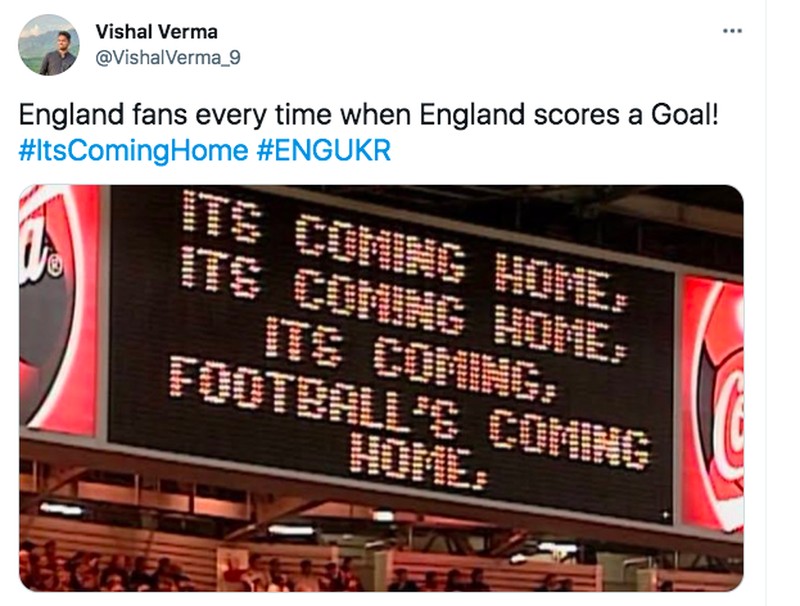Click the tweet text about England fans
This screenshot has width=800, height=606.
point(368,116)
